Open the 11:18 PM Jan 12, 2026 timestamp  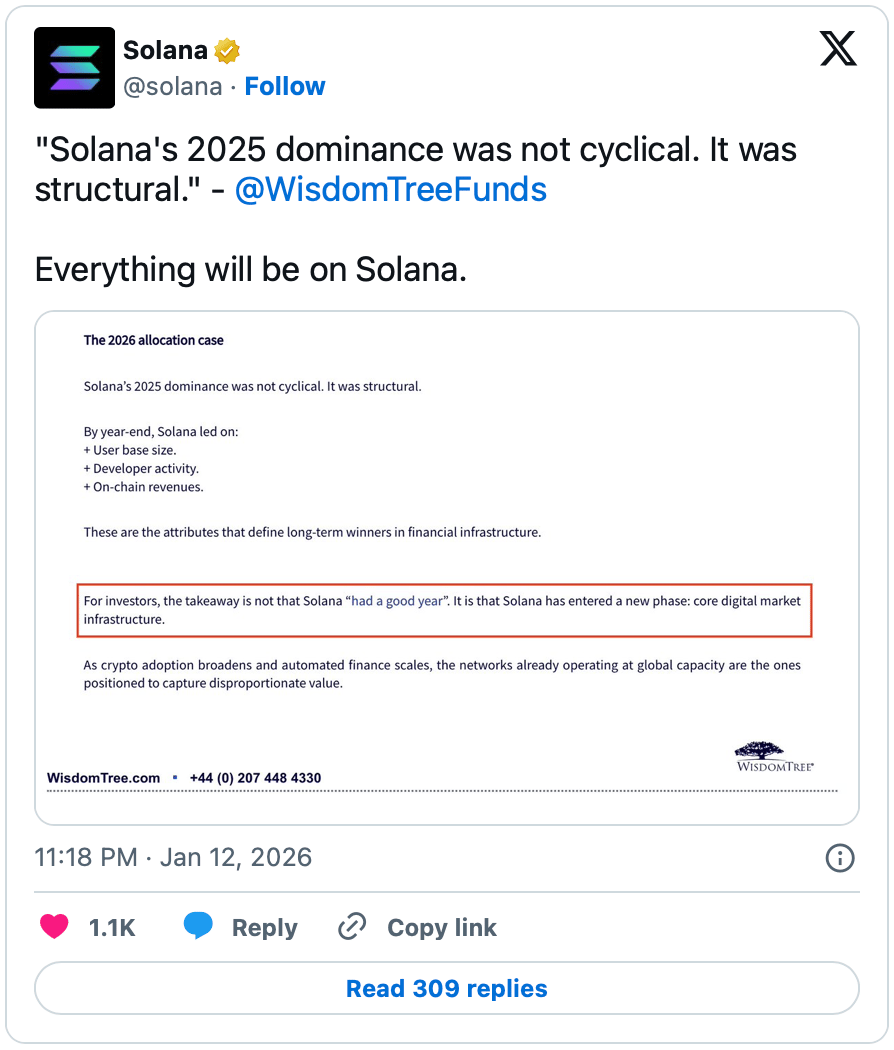click(174, 857)
